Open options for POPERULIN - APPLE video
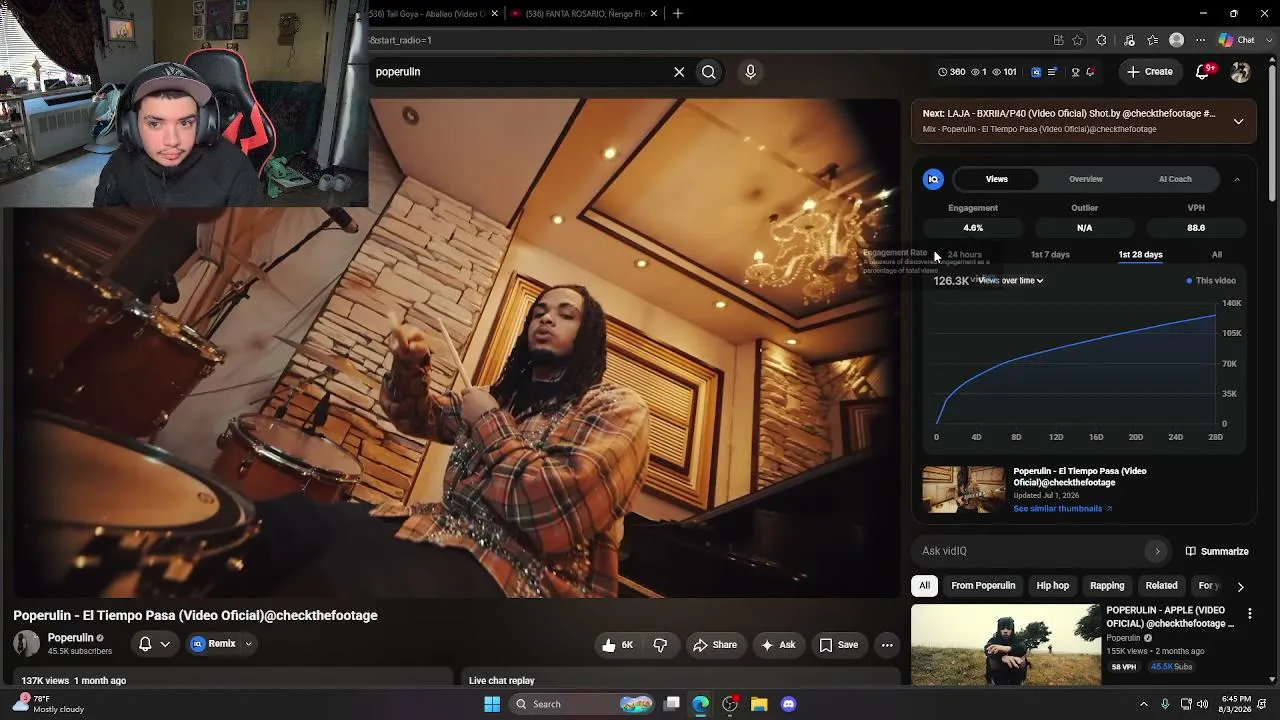The height and width of the screenshot is (720, 1280). point(1249,613)
